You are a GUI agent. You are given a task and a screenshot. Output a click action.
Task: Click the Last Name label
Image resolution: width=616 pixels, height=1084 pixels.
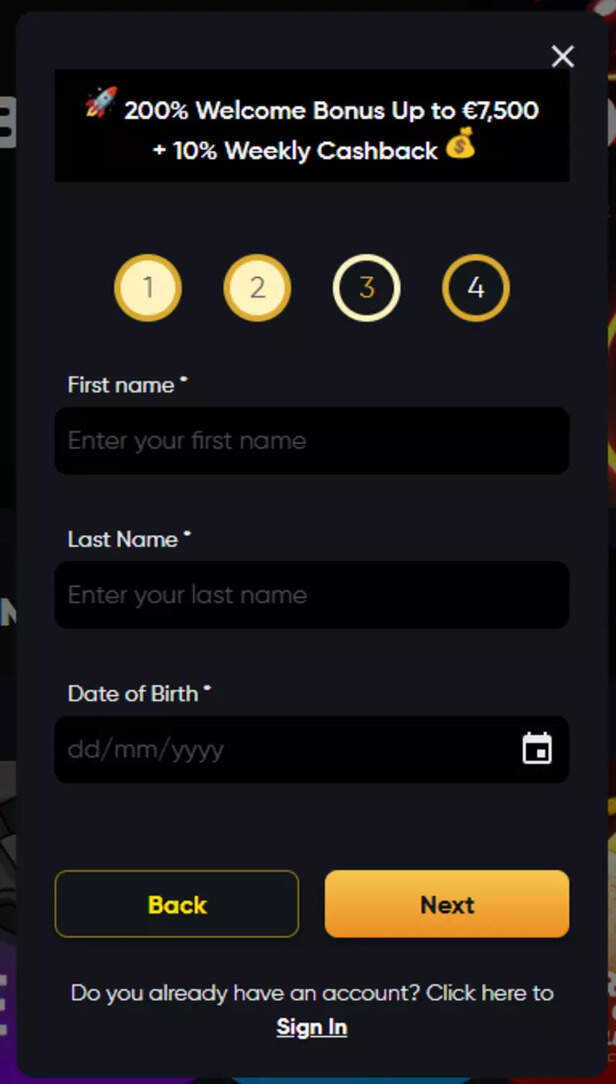coord(123,539)
